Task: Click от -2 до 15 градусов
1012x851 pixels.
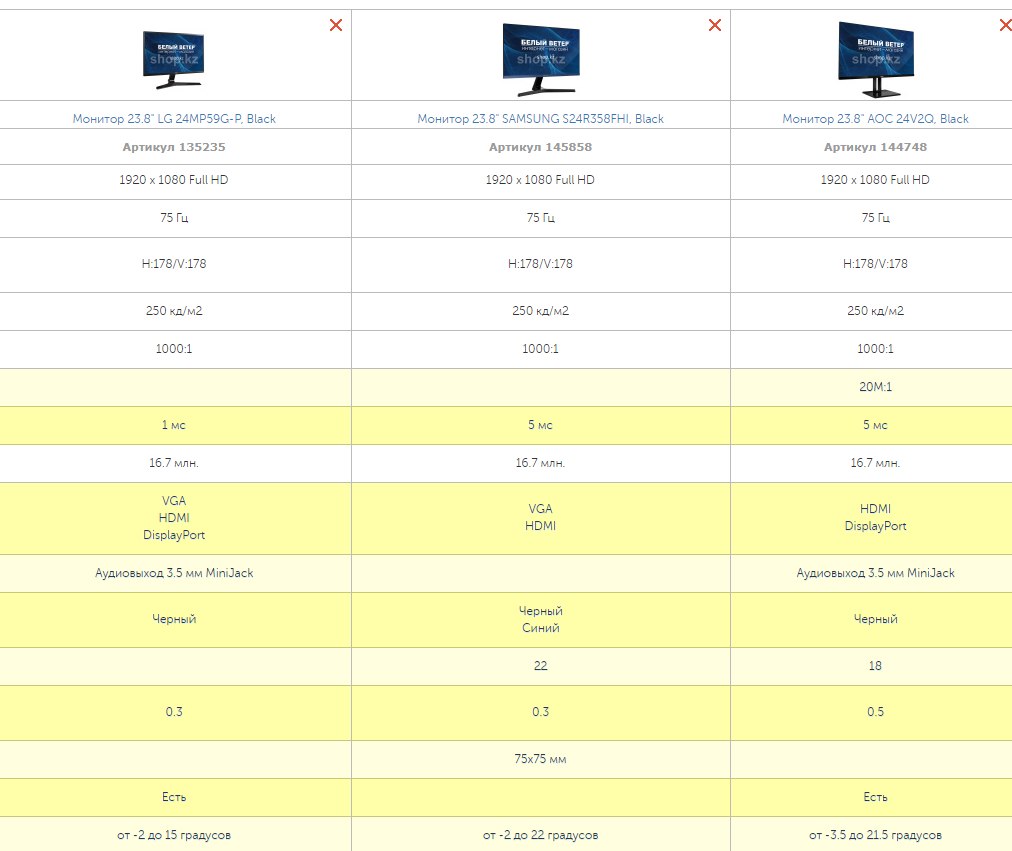Action: tap(174, 836)
